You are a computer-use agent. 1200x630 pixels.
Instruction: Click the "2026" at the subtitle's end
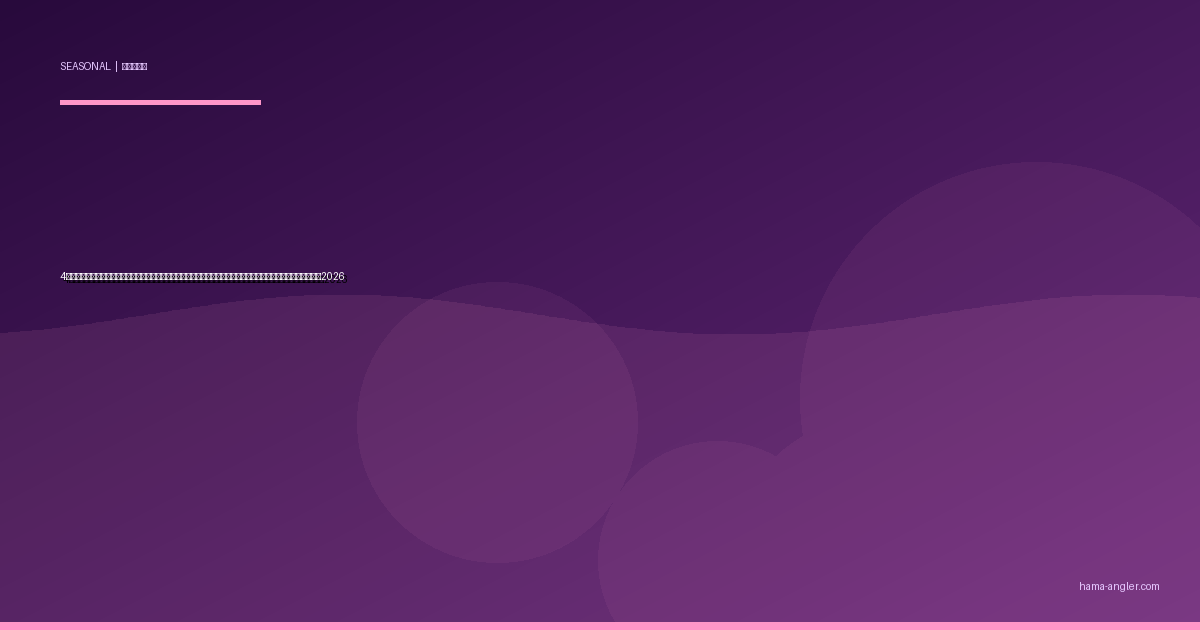pyautogui.click(x=333, y=277)
